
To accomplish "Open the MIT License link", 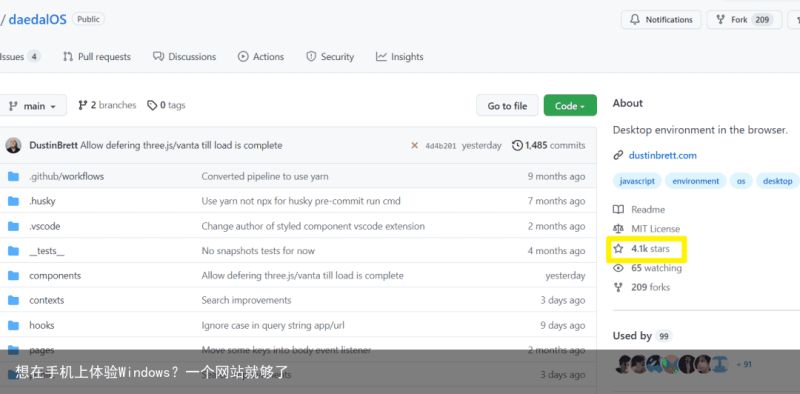I will [x=647, y=229].
